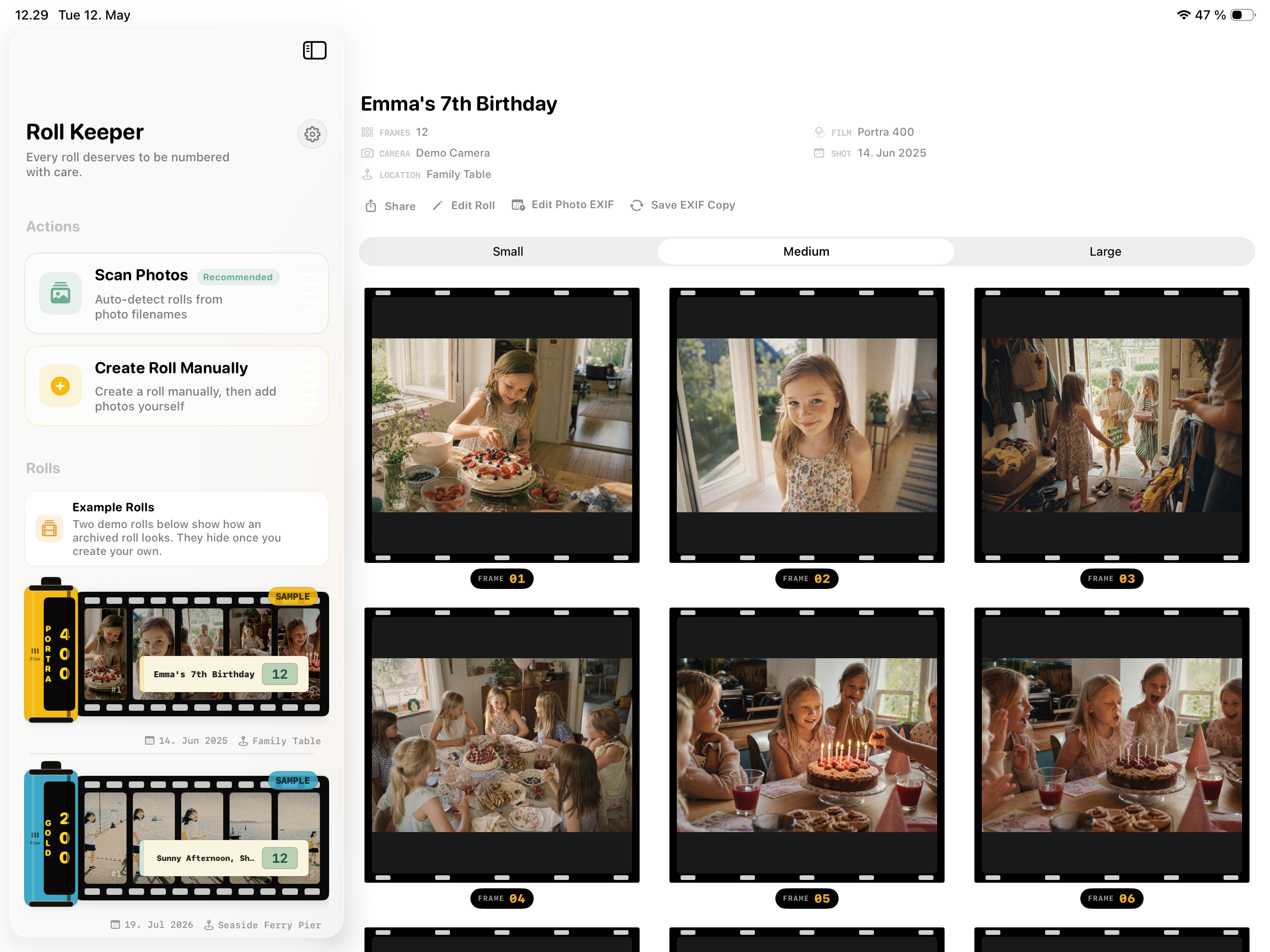Image resolution: width=1270 pixels, height=952 pixels.
Task: Click the 14. Jun 2025 shot date in header
Action: click(892, 153)
